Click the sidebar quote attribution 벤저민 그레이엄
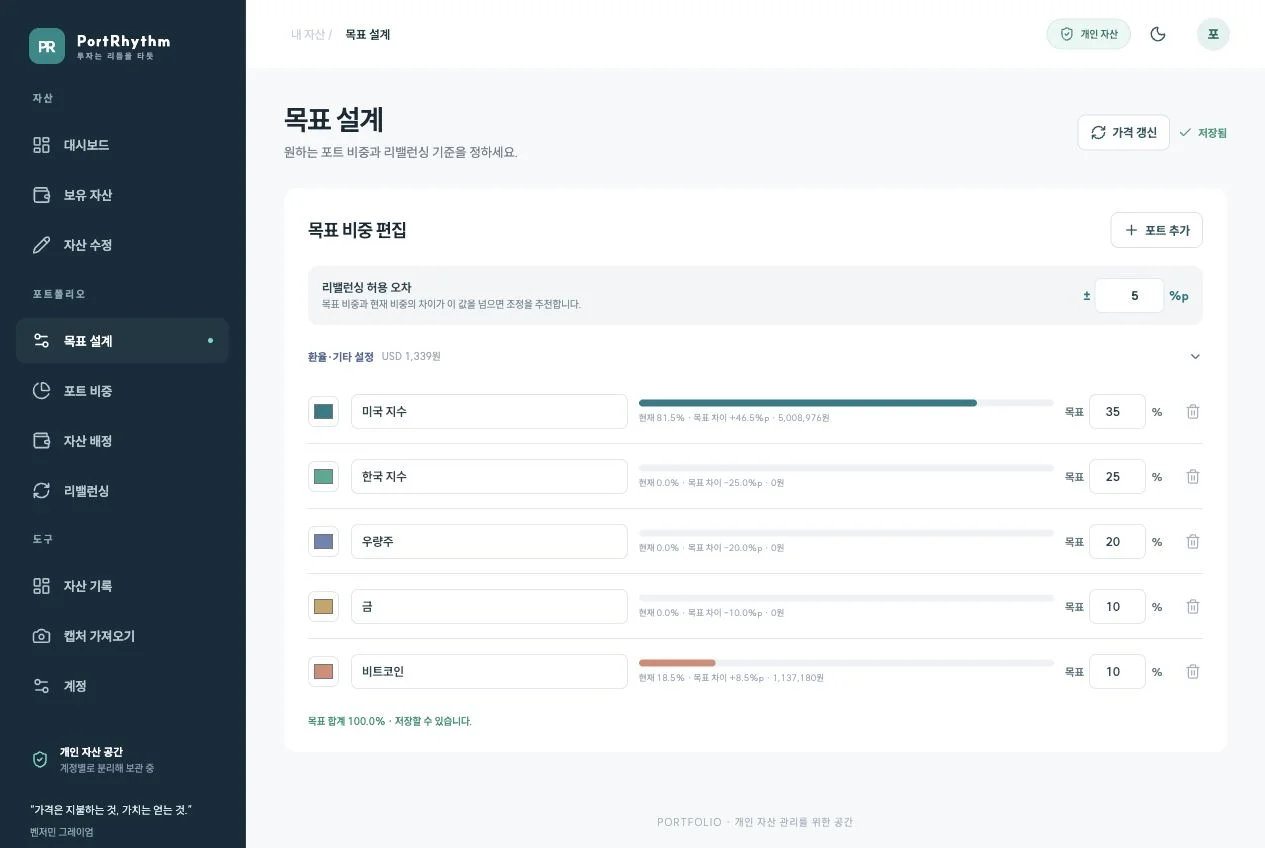The width and height of the screenshot is (1265, 848). click(62, 832)
